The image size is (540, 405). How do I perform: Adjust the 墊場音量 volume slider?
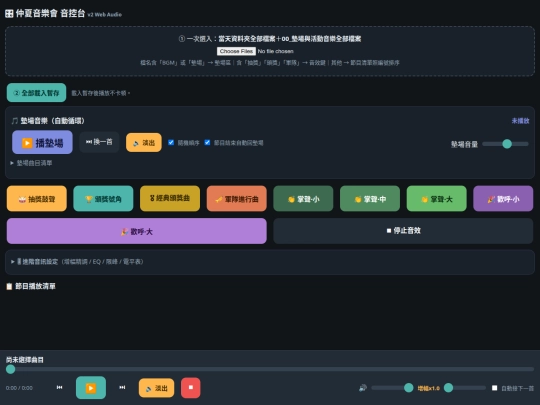(505, 144)
